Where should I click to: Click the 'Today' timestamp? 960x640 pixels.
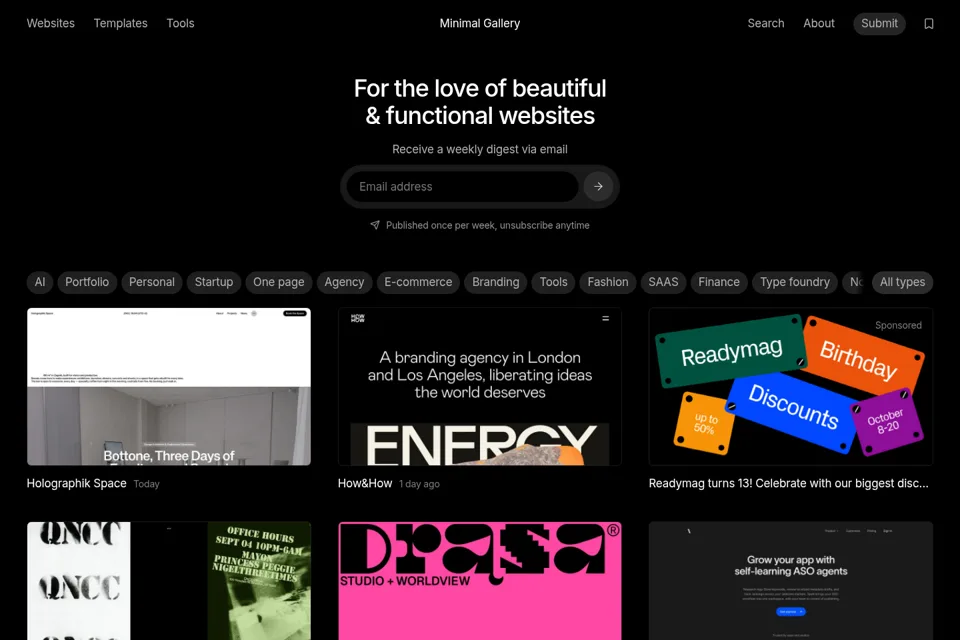(x=146, y=484)
